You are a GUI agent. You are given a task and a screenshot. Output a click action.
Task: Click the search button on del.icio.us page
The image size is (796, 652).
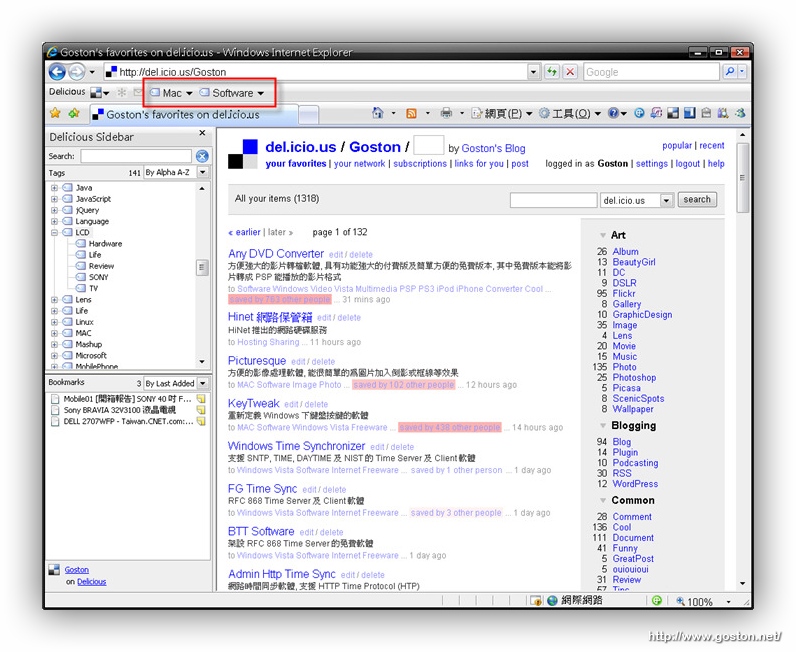pos(696,200)
